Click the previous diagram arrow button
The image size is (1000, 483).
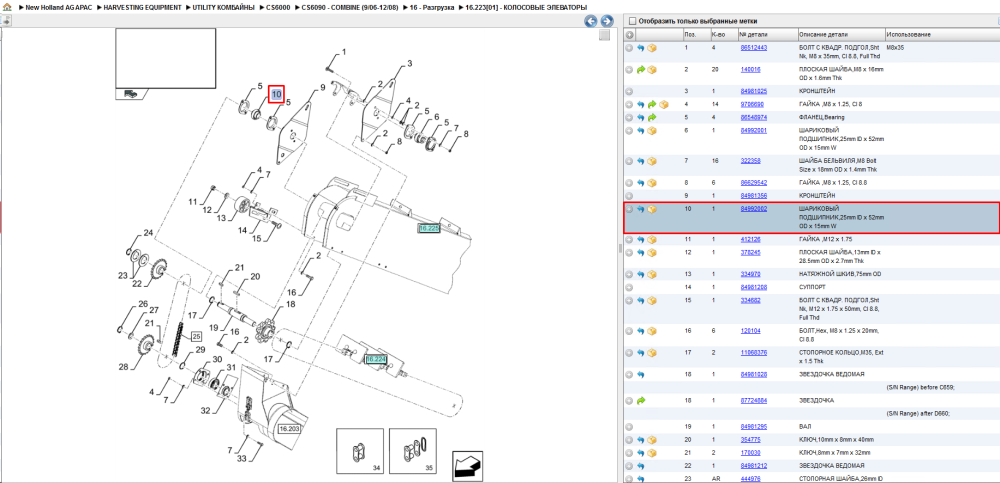591,21
